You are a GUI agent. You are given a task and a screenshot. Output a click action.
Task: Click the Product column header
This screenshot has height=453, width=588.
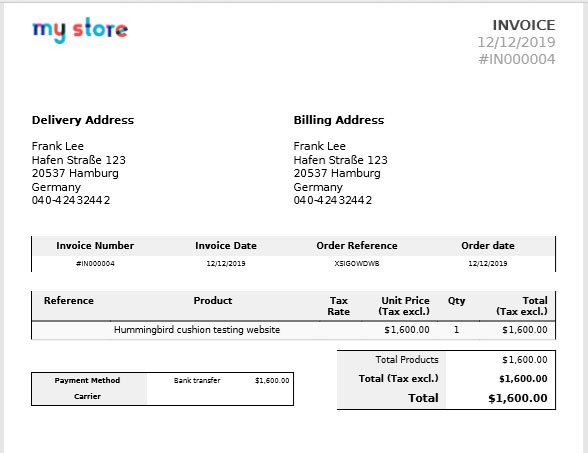click(213, 301)
